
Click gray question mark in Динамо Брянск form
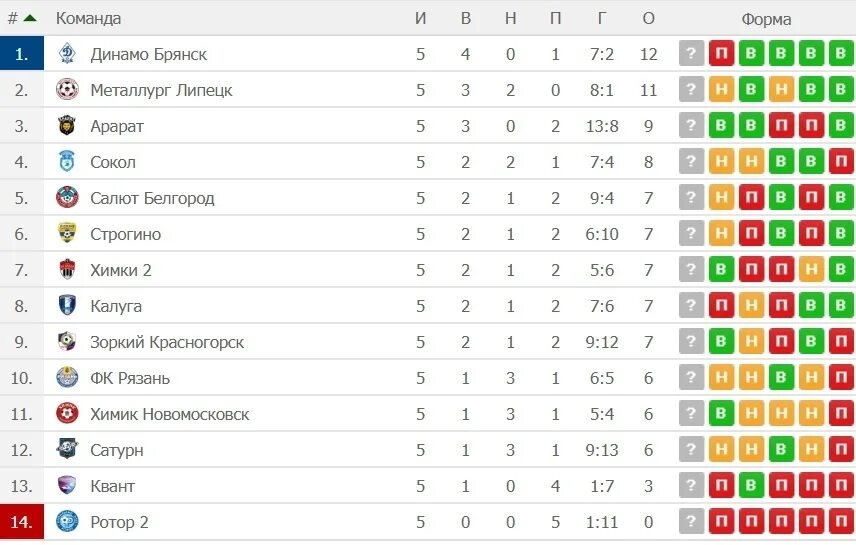[691, 54]
